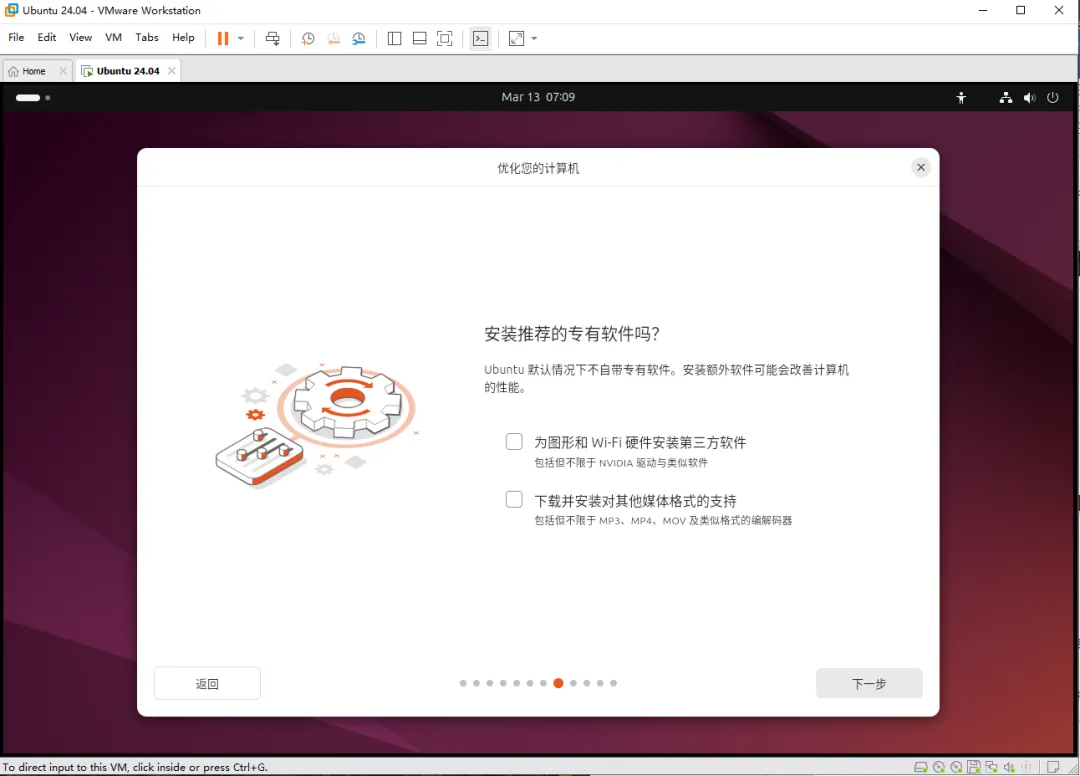Send Ctrl+Alt+Del to the VM
The width and height of the screenshot is (1080, 776).
(273, 39)
